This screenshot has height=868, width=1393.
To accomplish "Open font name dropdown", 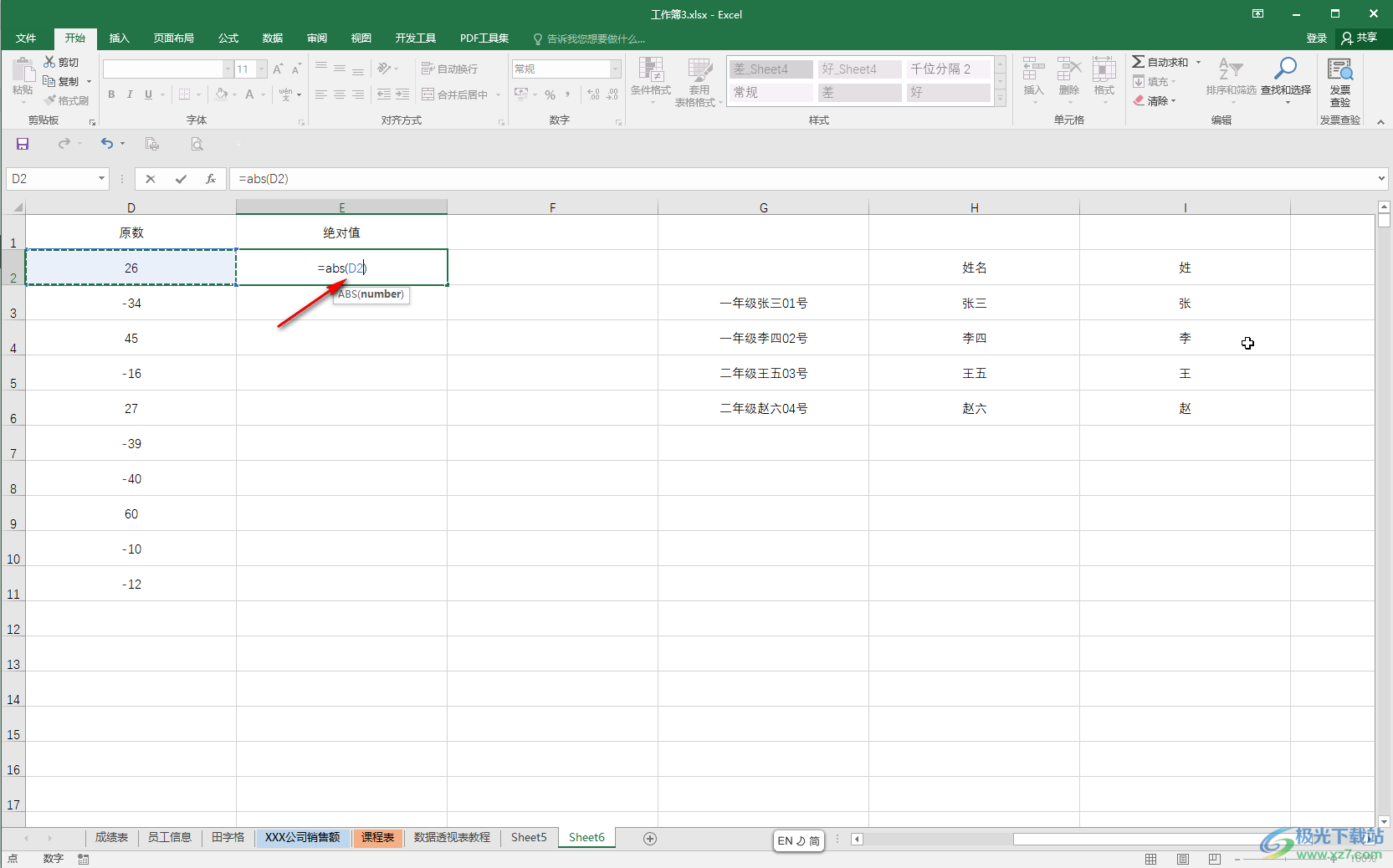I will point(228,69).
